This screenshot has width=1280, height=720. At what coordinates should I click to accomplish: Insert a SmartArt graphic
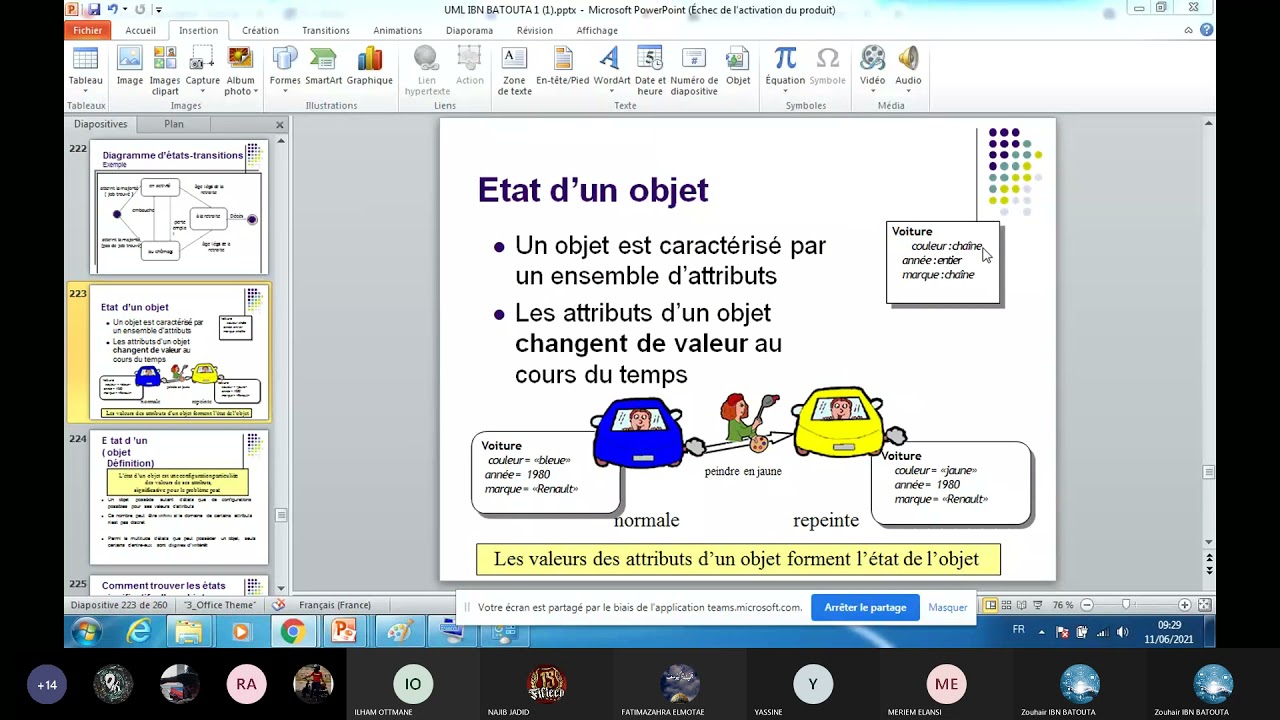(x=323, y=67)
